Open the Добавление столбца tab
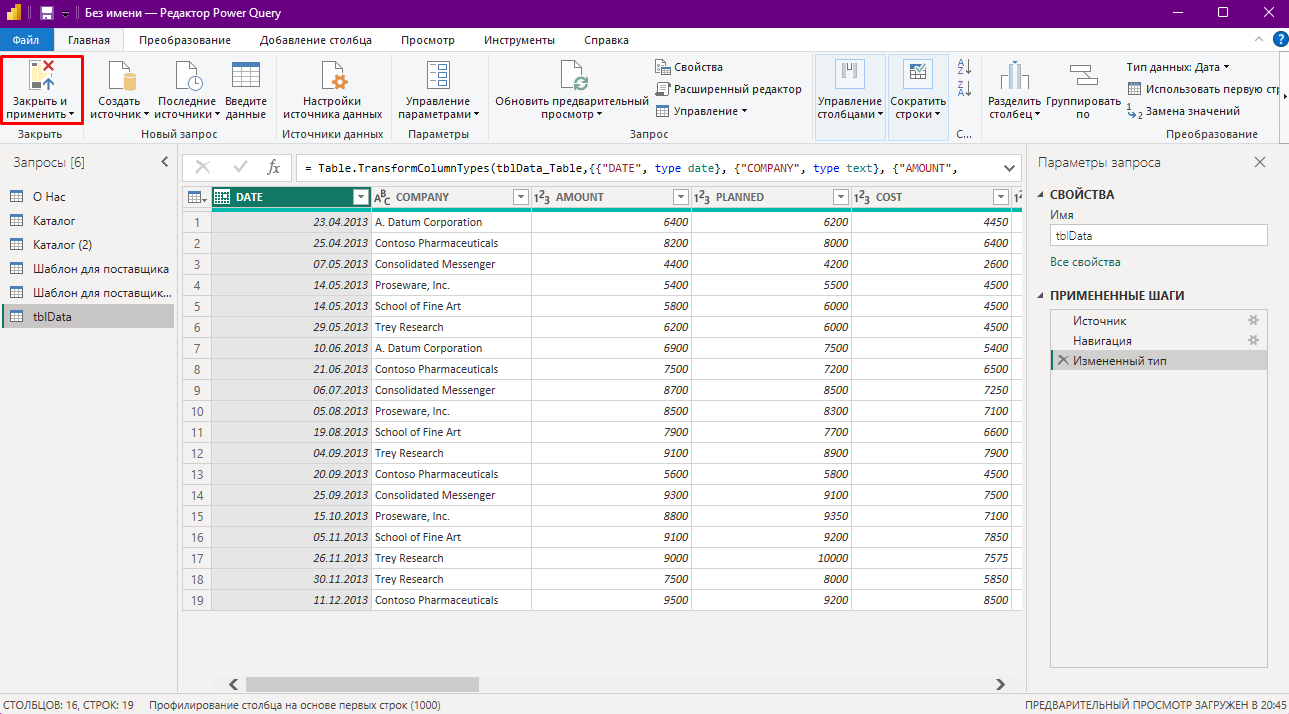The image size is (1289, 714). [x=315, y=40]
